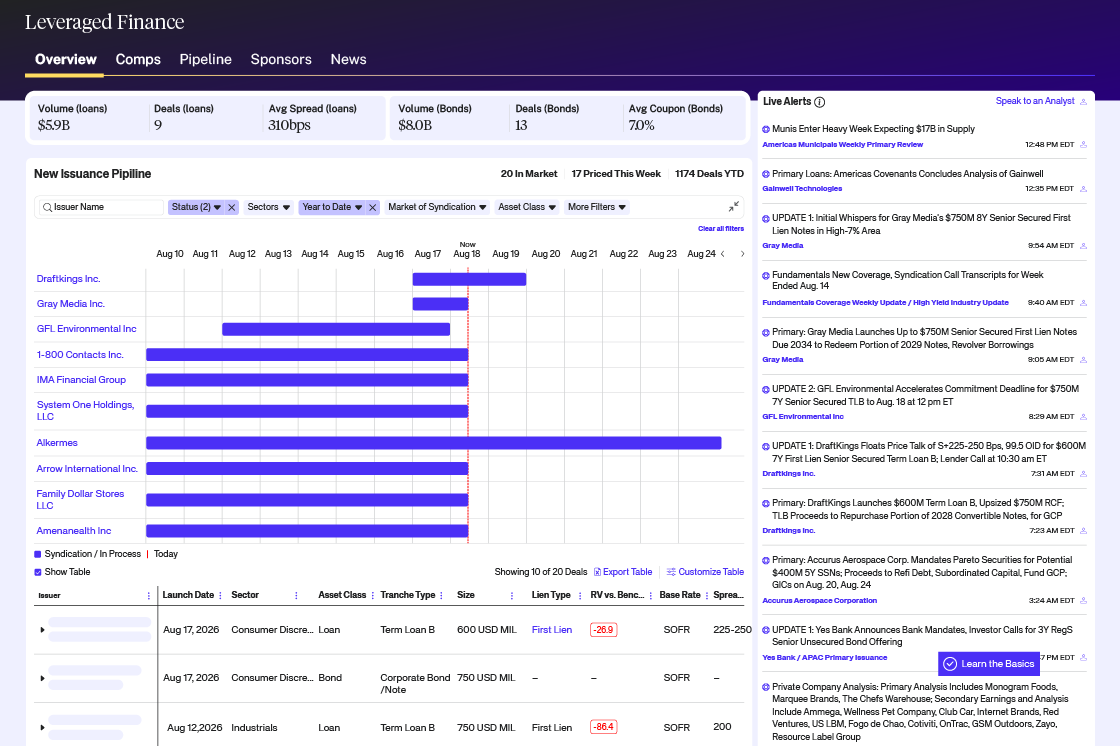Expand the Corporate Bond /Note row

(x=42, y=679)
